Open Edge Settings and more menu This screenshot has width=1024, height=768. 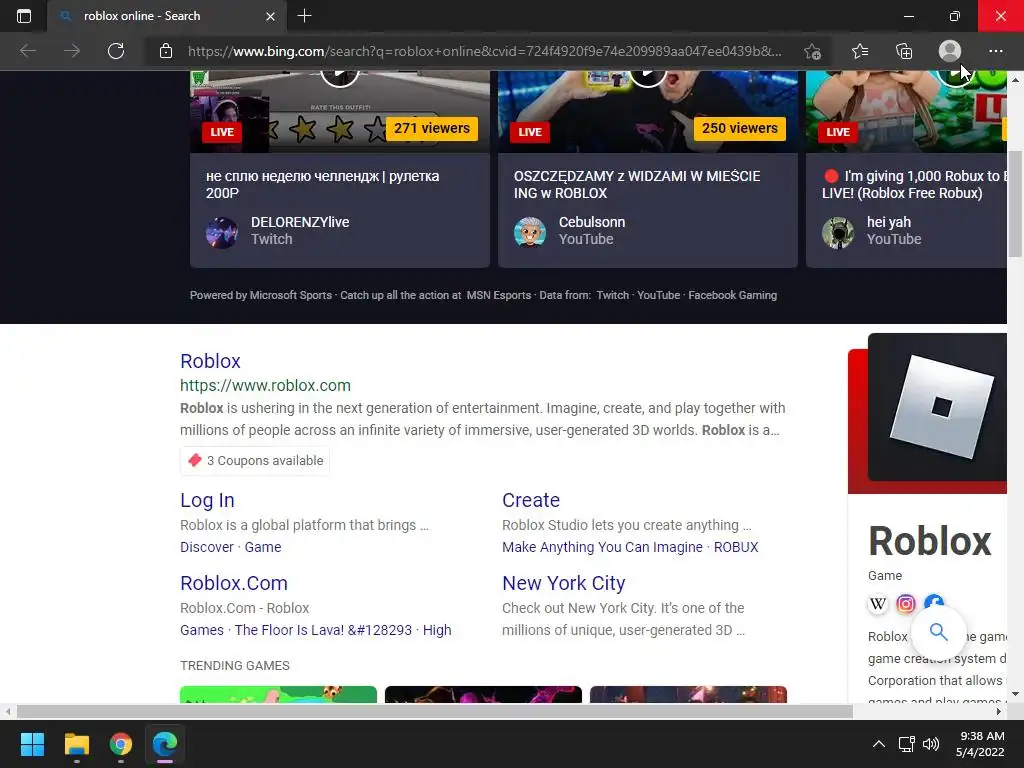pos(995,51)
